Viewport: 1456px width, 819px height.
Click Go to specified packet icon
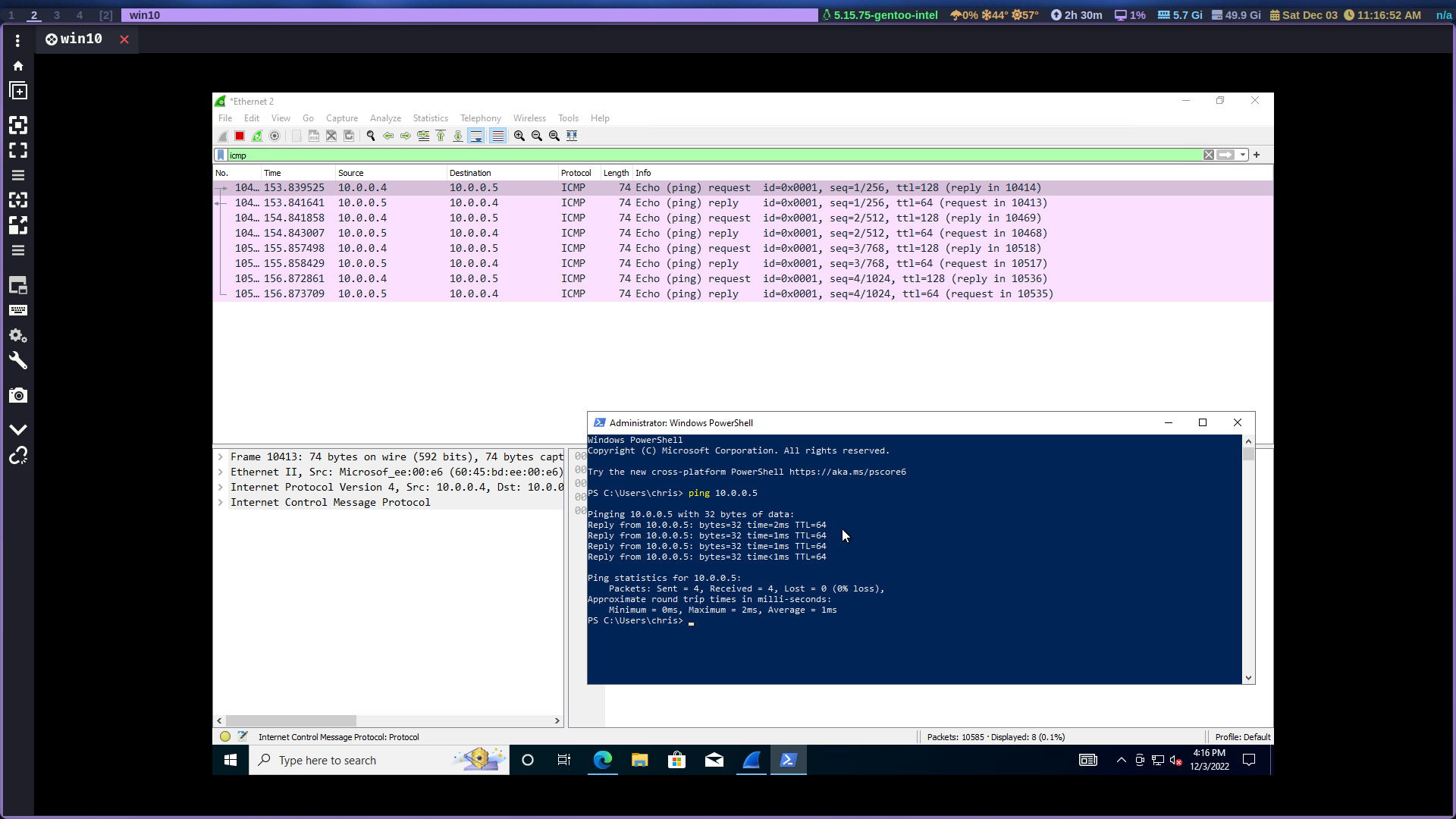click(x=423, y=136)
